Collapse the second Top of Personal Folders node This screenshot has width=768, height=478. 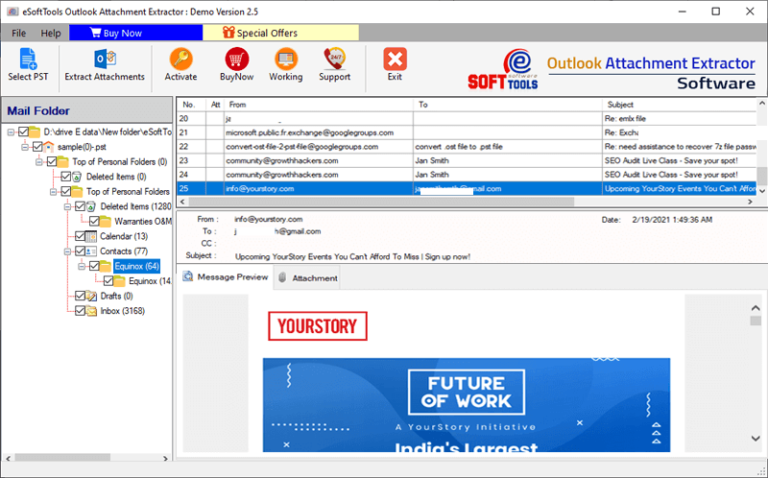tap(53, 192)
